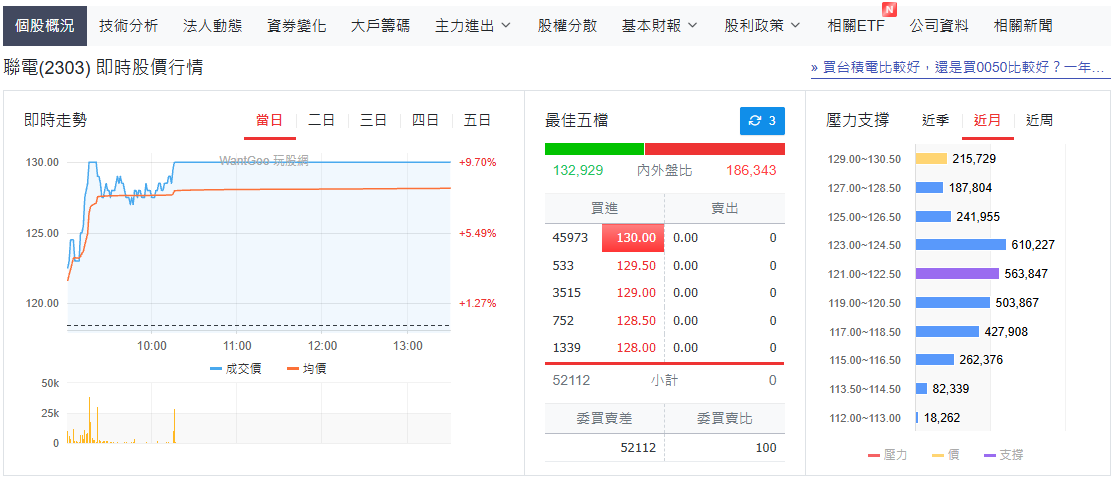
Task: Open the 買台積電比較好 article link
Action: pos(958,68)
